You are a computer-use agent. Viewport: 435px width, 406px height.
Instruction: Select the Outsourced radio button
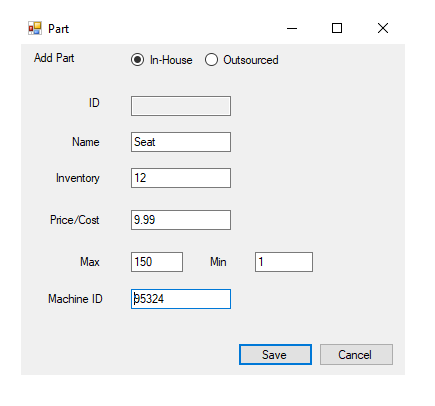coord(242,60)
